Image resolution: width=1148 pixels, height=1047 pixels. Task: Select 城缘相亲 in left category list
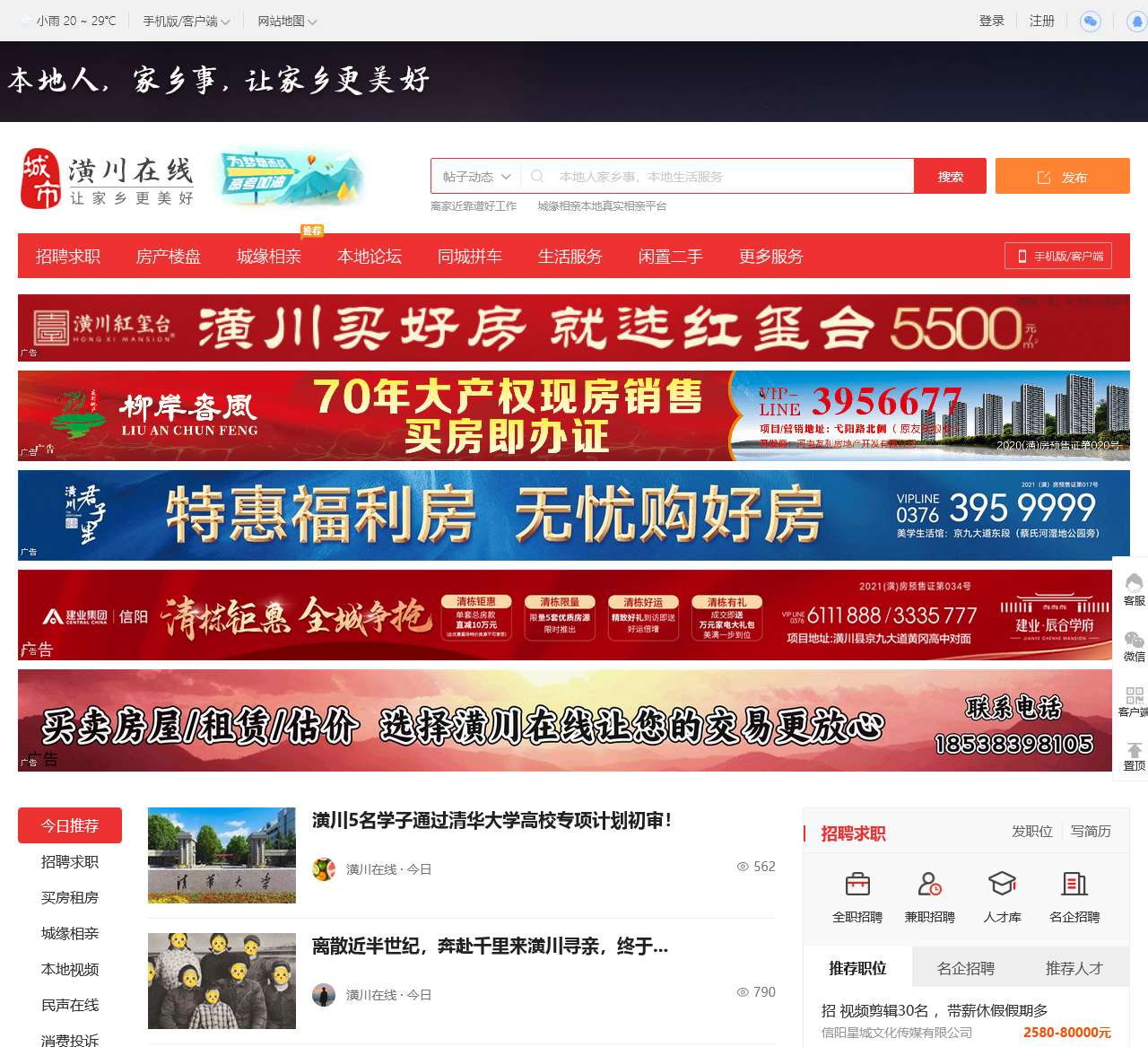tap(70, 933)
